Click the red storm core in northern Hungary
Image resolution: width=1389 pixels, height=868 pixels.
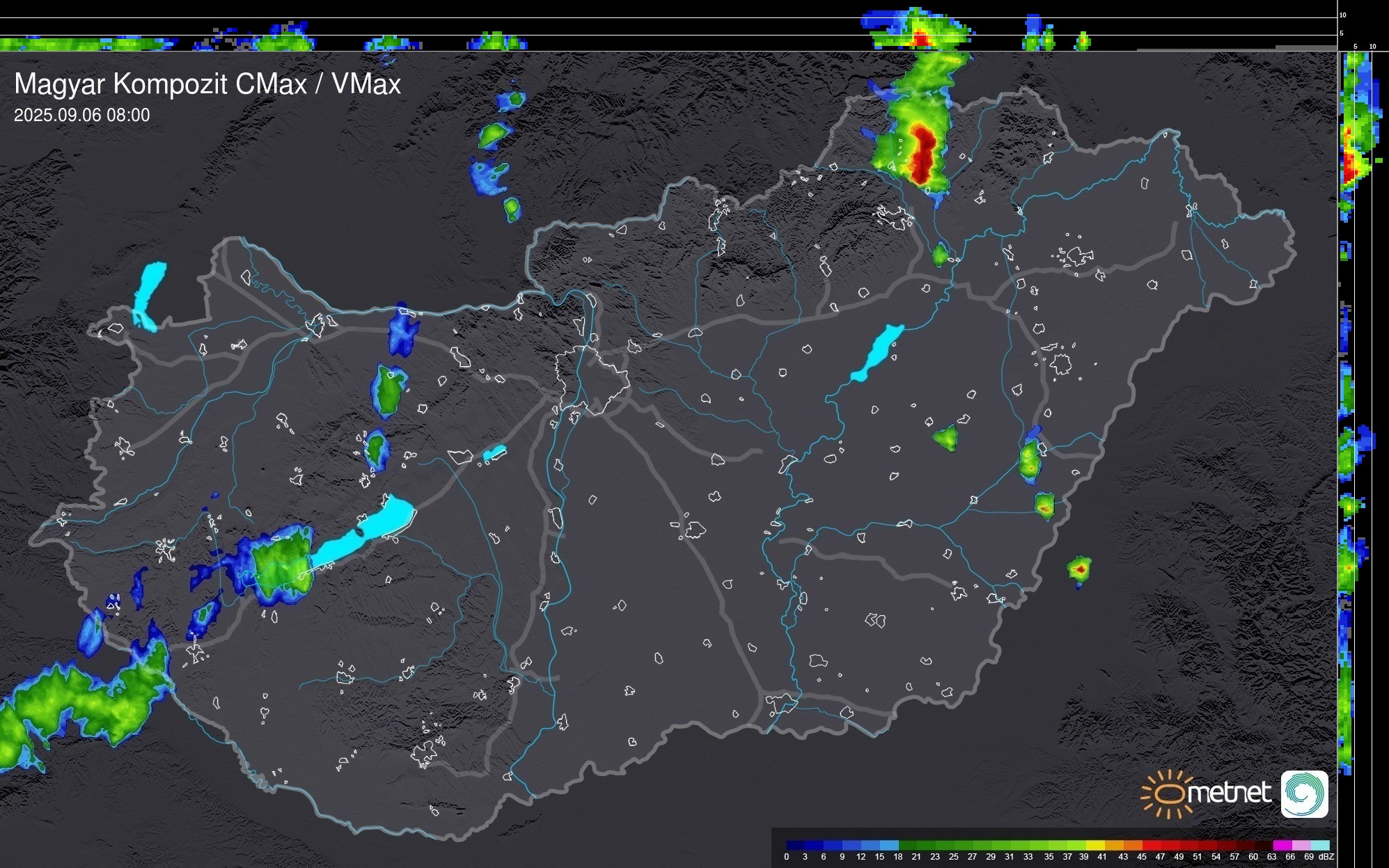(923, 153)
